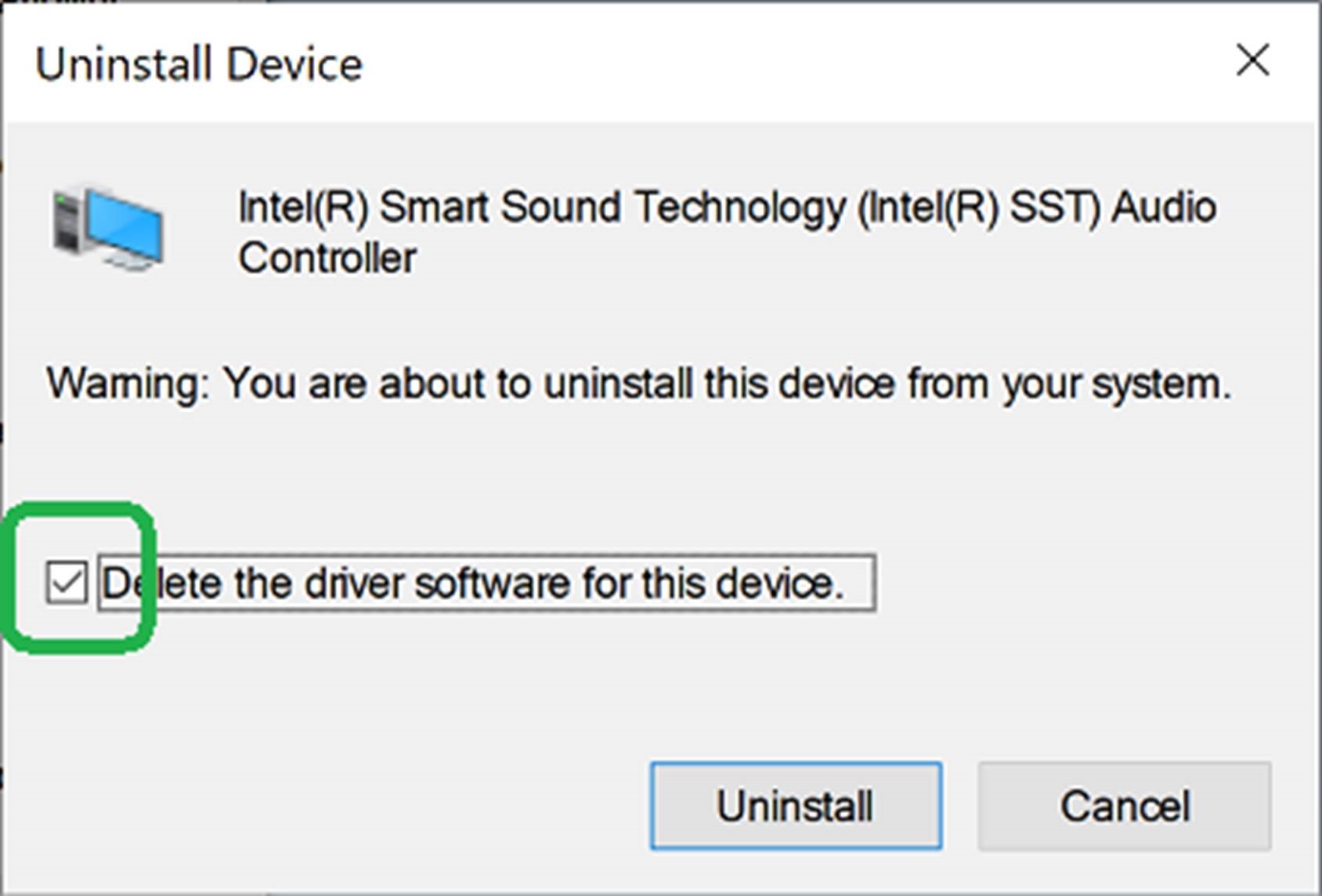Click the computer device icon

click(x=108, y=227)
